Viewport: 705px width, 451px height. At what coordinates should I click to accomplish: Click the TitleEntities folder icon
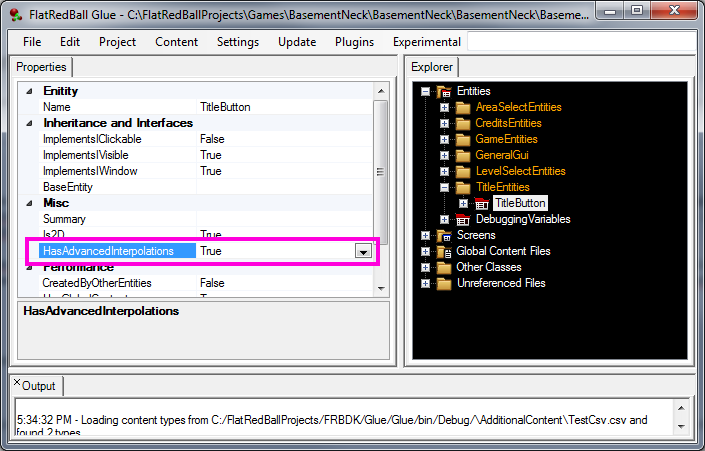(463, 188)
